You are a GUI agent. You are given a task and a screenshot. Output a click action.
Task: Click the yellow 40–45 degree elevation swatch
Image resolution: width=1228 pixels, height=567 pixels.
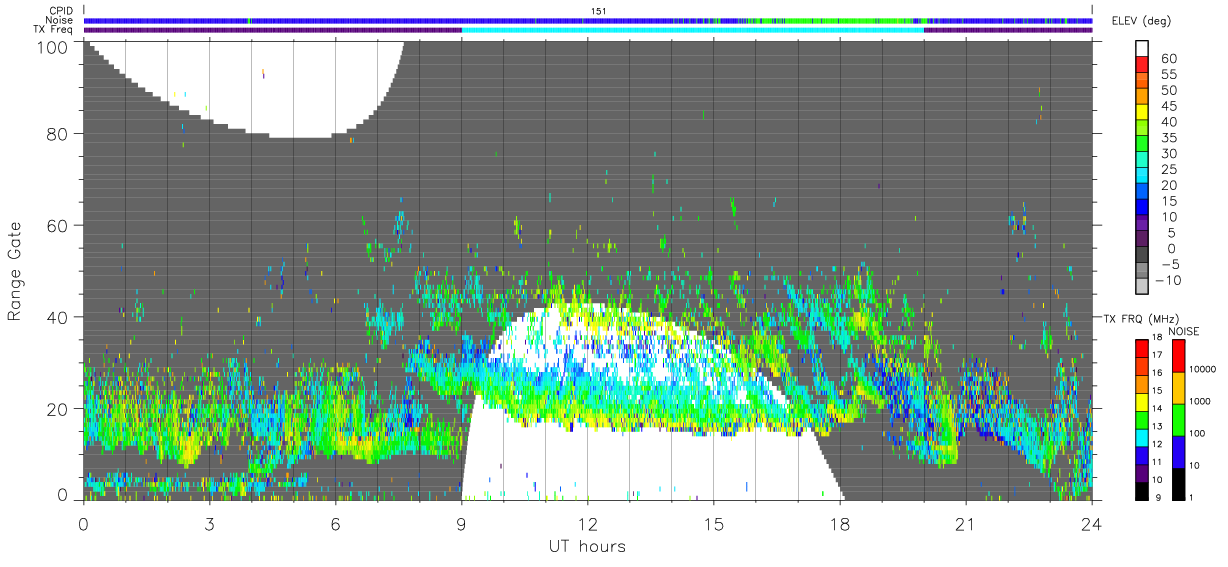tap(1143, 113)
